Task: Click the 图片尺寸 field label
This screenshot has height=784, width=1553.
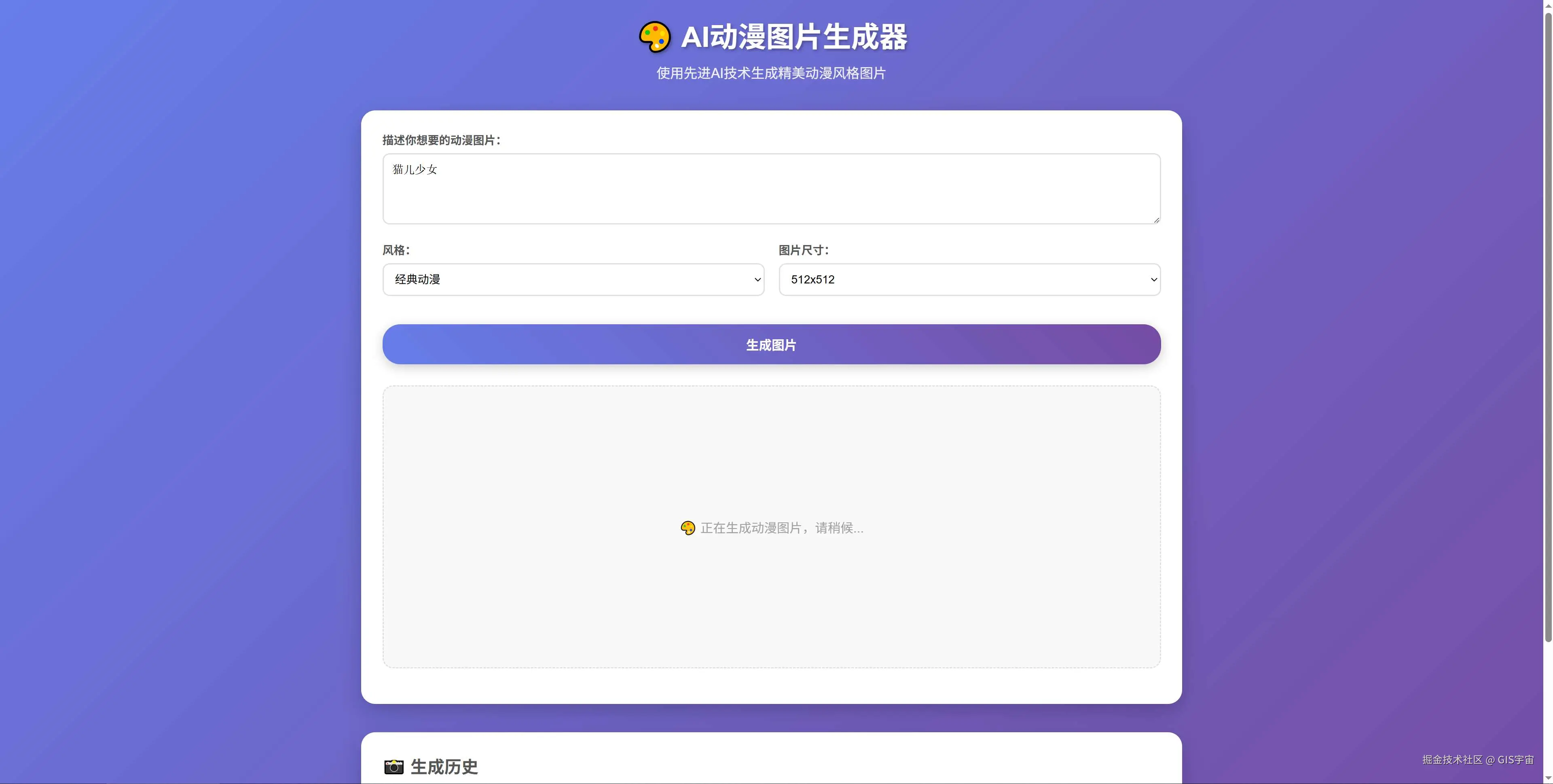Action: pyautogui.click(x=804, y=250)
